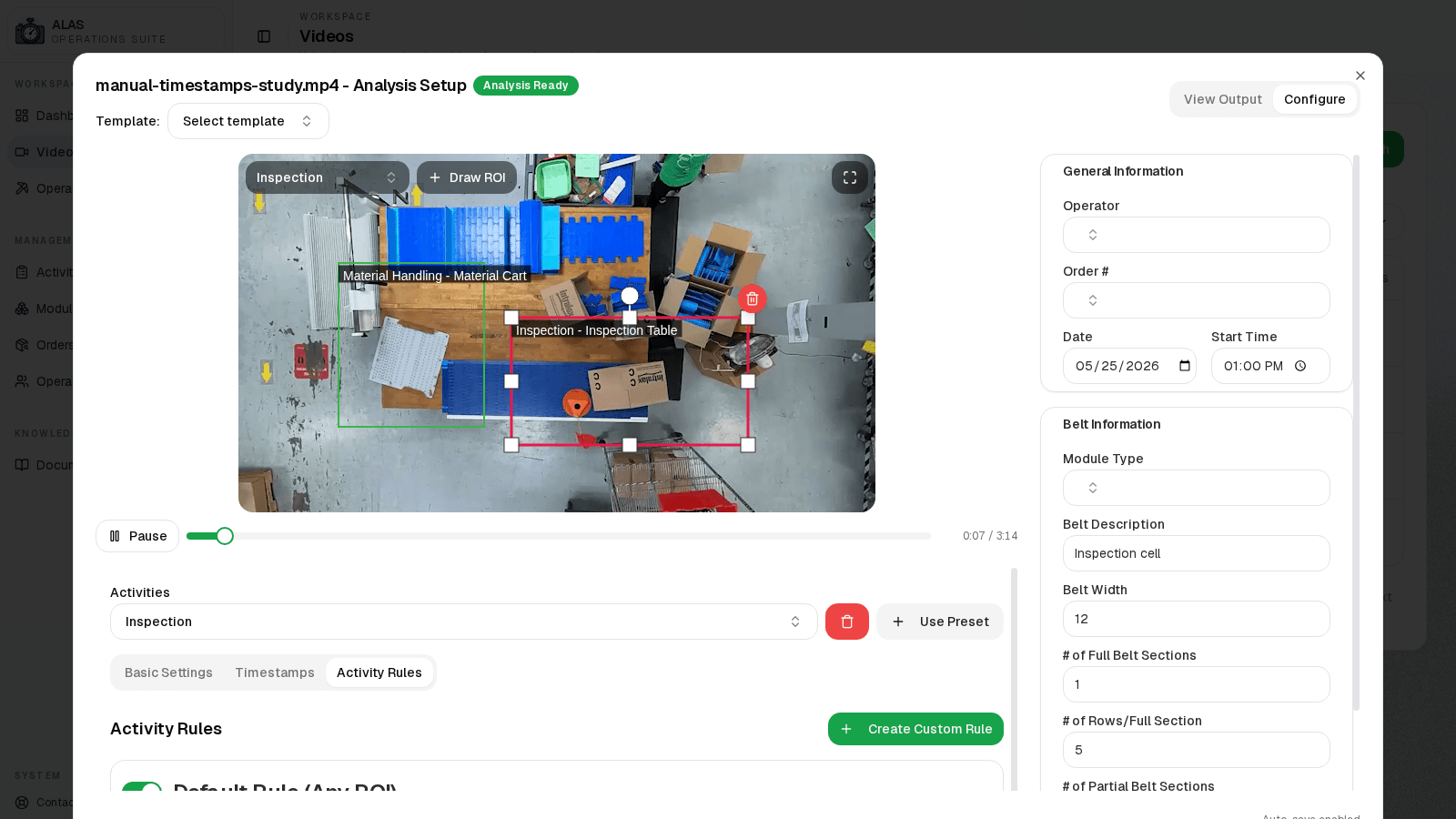Click the Analysis Ready status badge
Screen dimensions: 1456x819
(526, 86)
